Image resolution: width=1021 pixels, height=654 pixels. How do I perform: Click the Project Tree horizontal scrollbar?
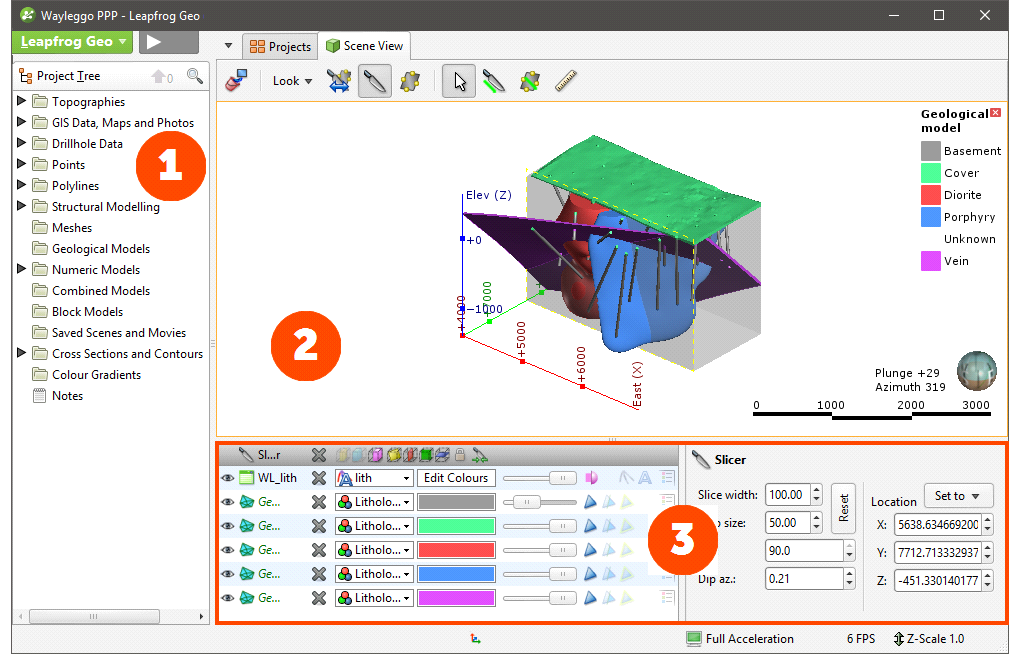click(x=94, y=616)
